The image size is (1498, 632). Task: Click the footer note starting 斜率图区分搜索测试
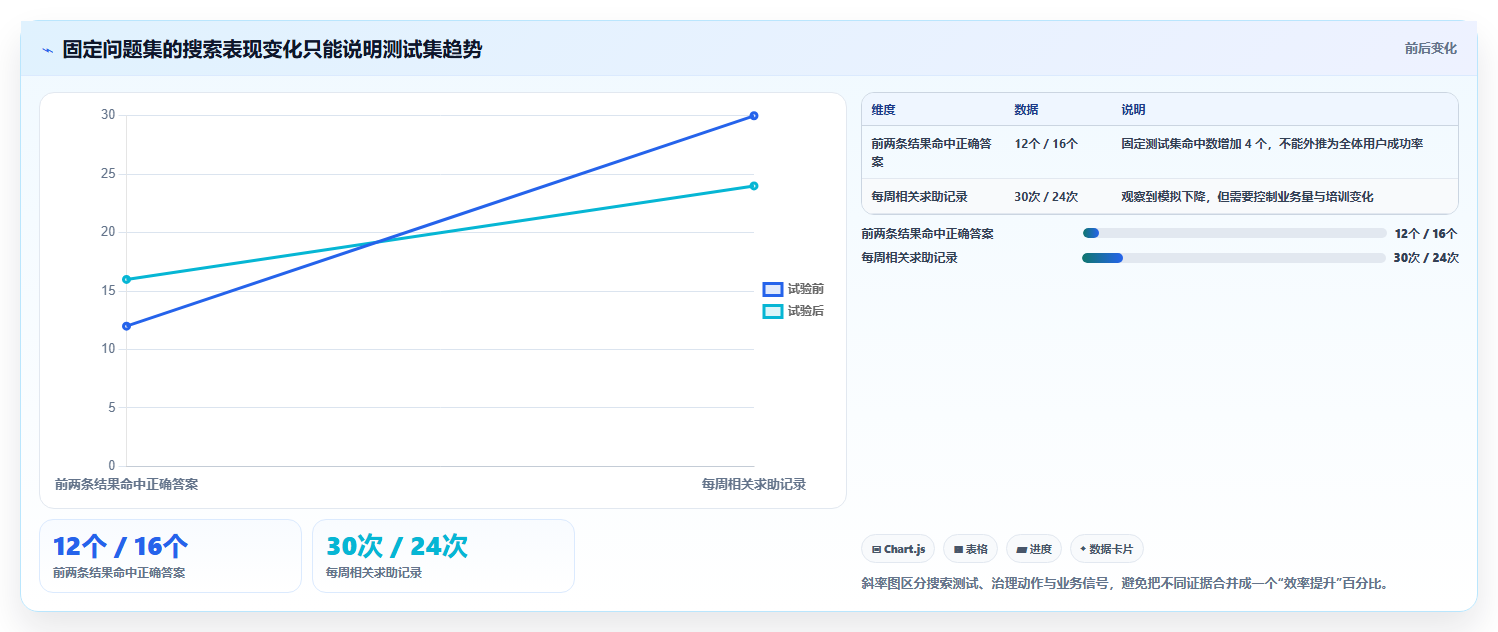(x=1125, y=583)
